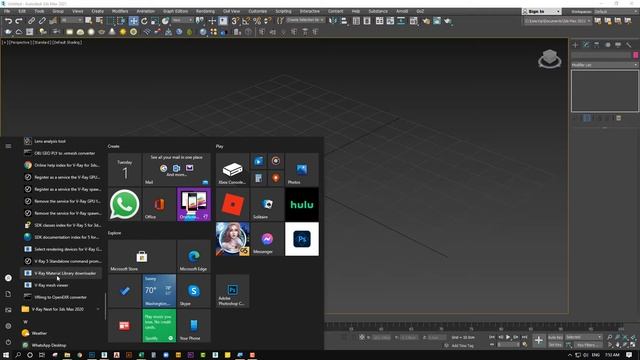640x360 pixels.
Task: Open the Edit menu
Action: coord(22,11)
